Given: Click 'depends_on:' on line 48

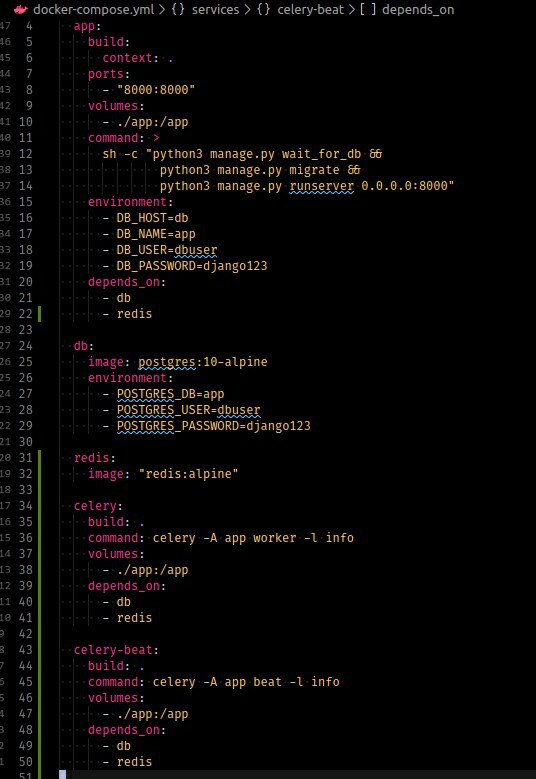Looking at the screenshot, I should click(x=127, y=729).
